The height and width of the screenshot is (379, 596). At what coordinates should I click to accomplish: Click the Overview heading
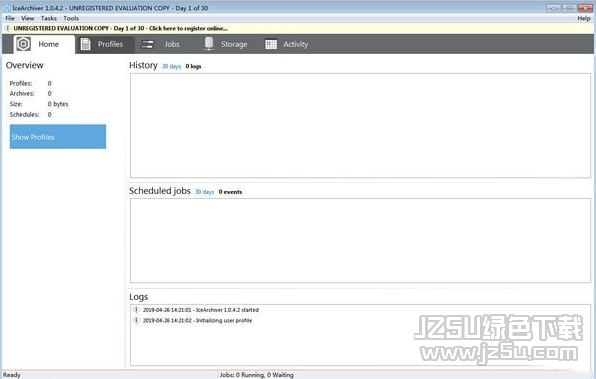coord(25,65)
